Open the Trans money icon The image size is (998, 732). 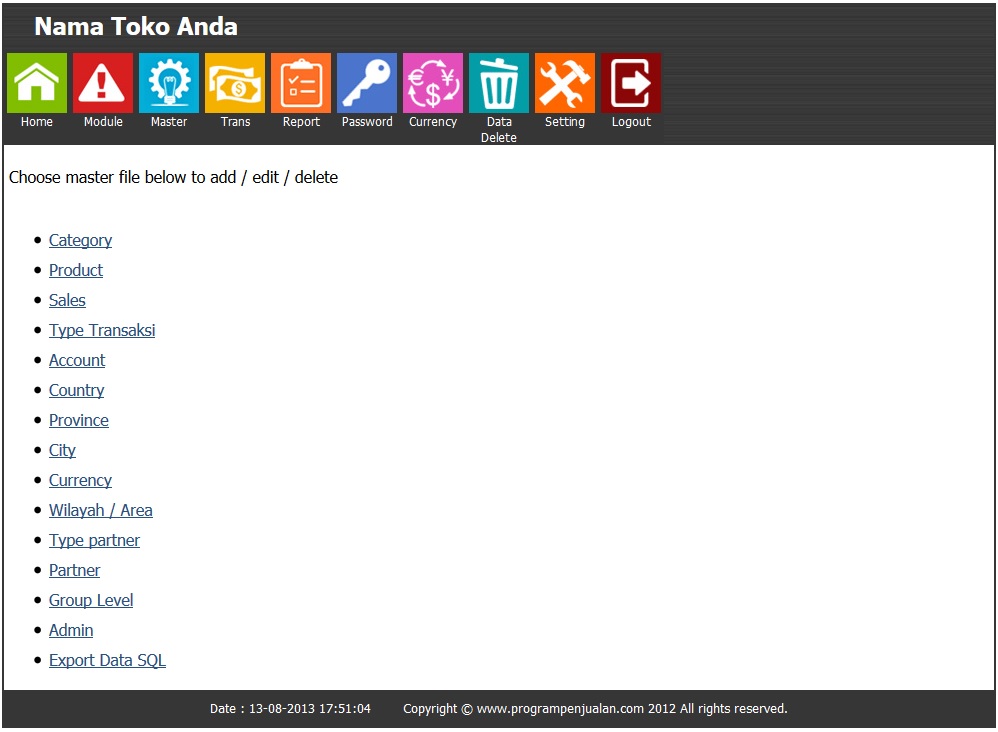coord(235,83)
